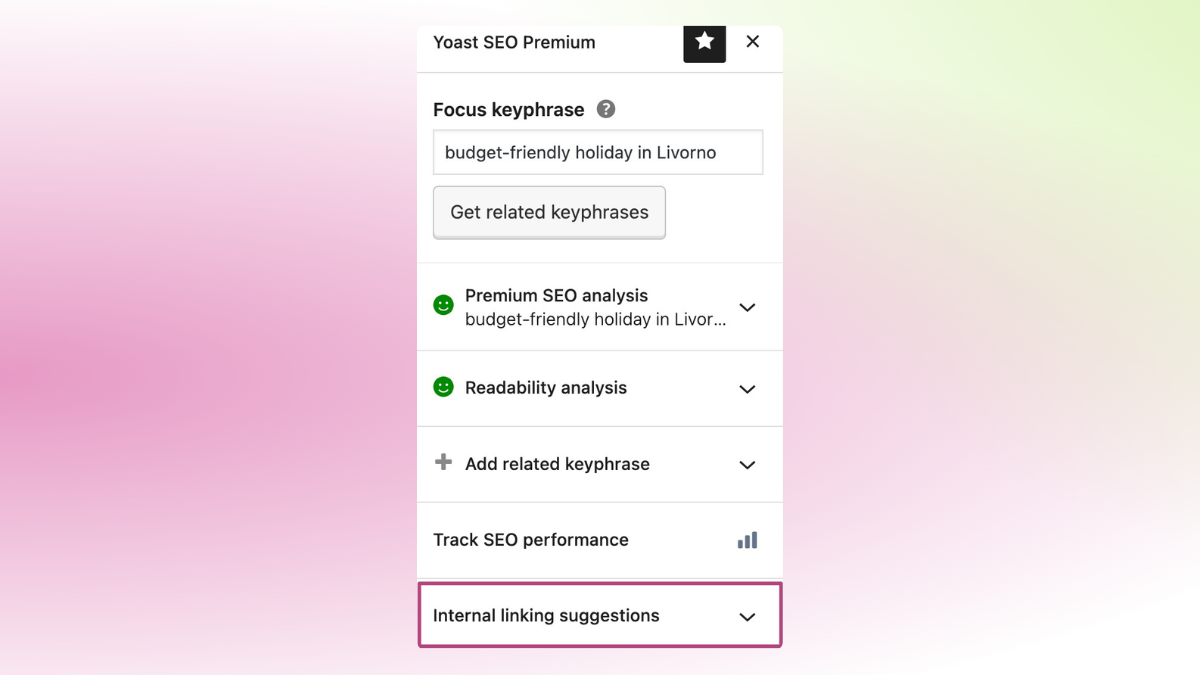The width and height of the screenshot is (1200, 675).
Task: Open the Premium SEO analysis section title
Action: [556, 296]
